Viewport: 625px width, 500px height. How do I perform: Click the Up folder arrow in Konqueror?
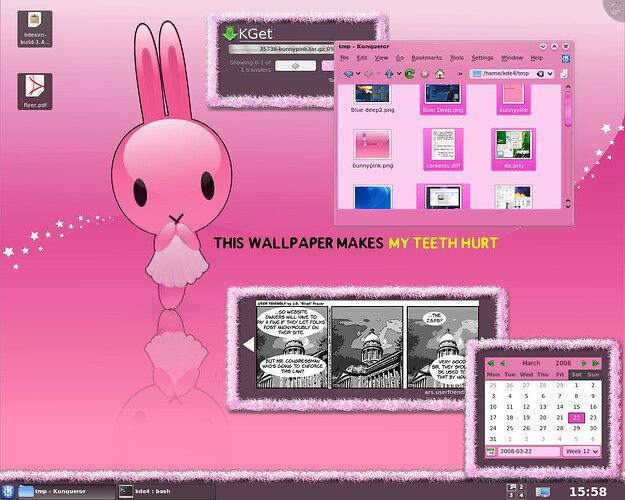tap(389, 74)
